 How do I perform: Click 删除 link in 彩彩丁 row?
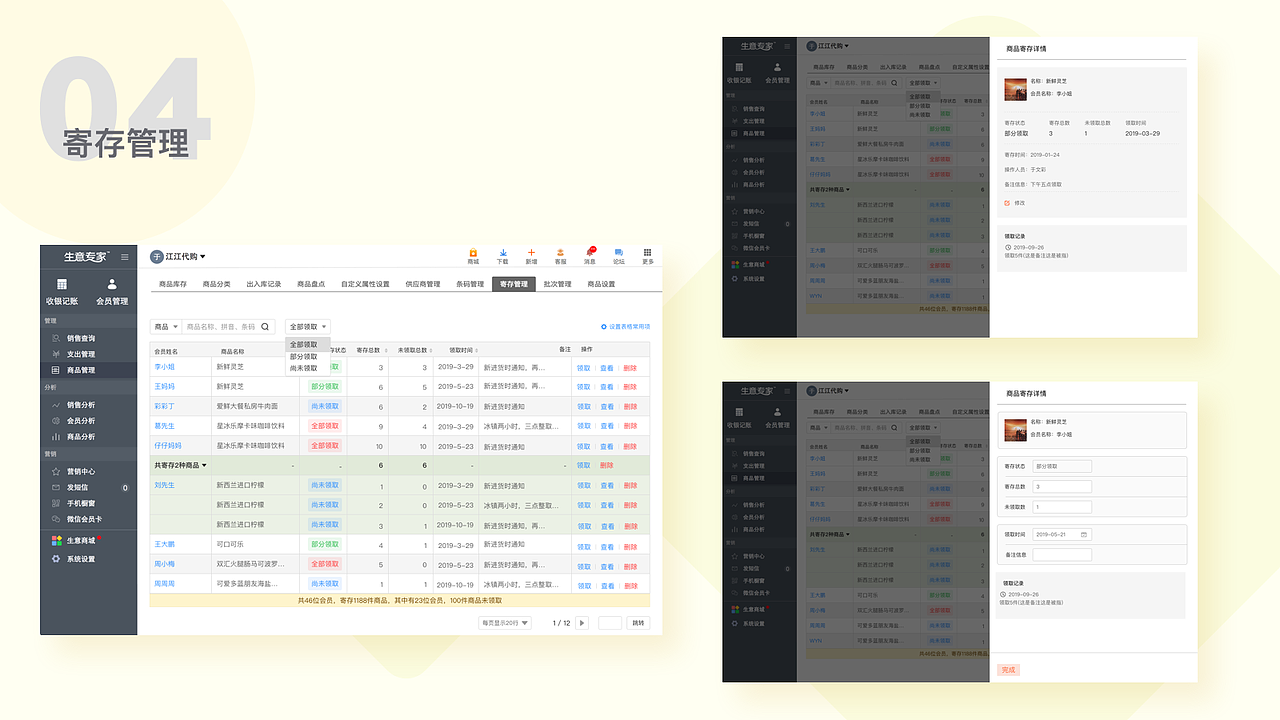tap(630, 407)
